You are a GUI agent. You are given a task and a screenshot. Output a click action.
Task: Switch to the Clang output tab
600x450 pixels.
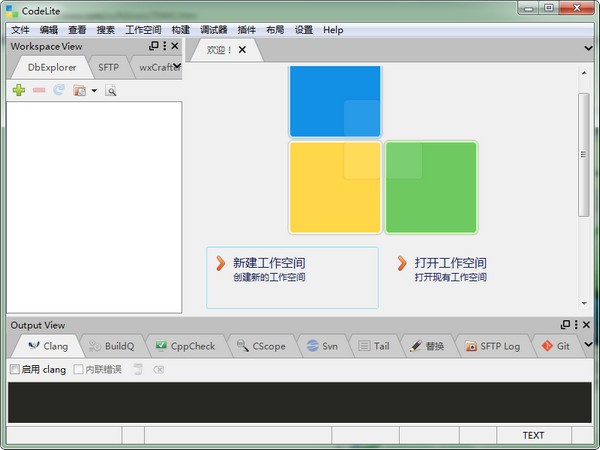click(x=48, y=346)
